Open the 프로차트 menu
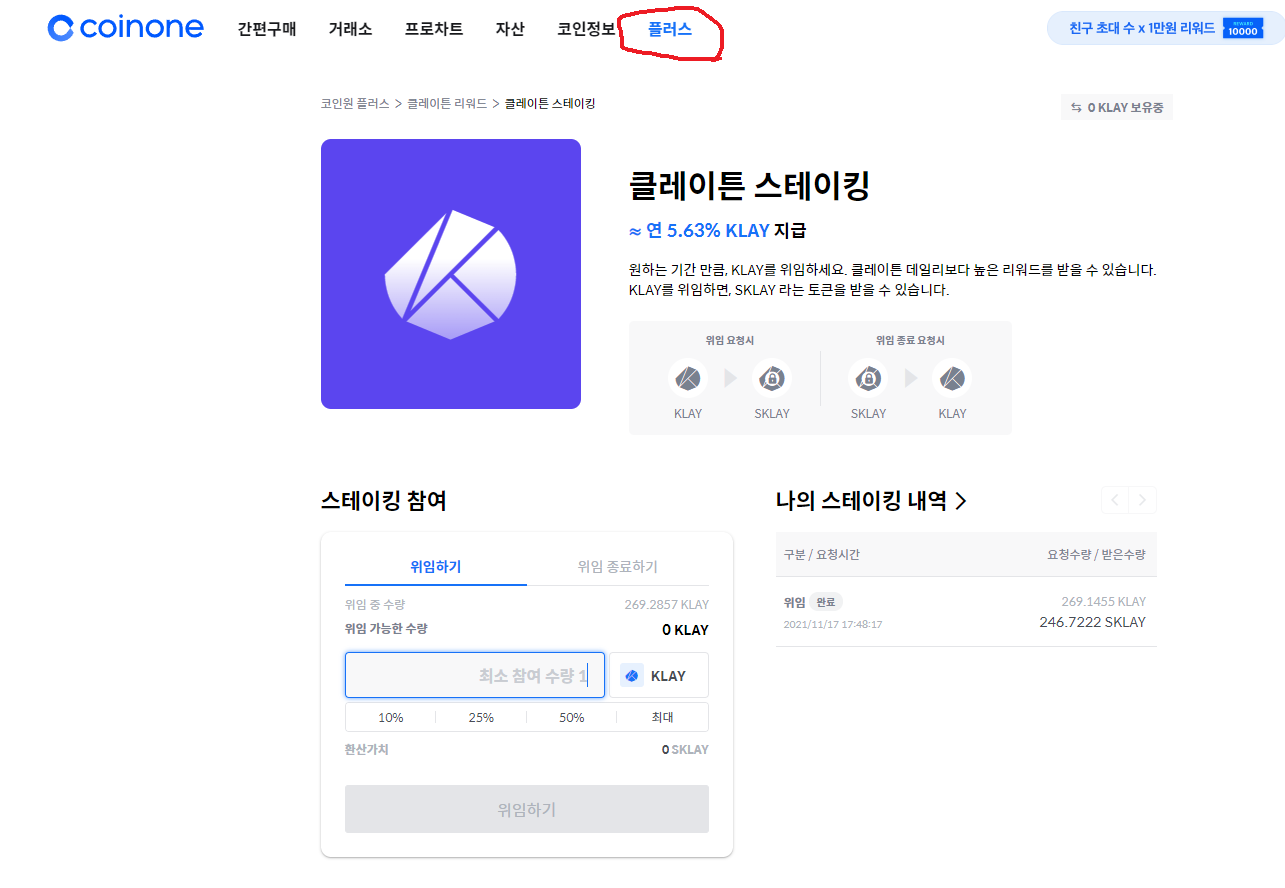This screenshot has height=888, width=1285. coord(434,29)
